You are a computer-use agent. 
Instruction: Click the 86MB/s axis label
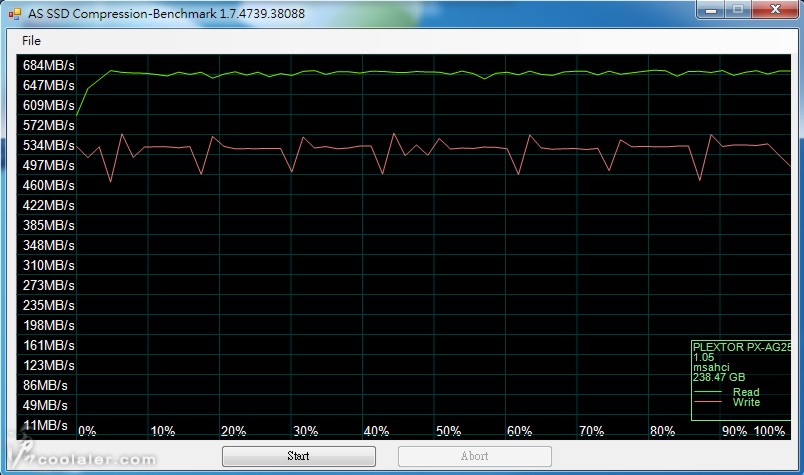[x=45, y=385]
